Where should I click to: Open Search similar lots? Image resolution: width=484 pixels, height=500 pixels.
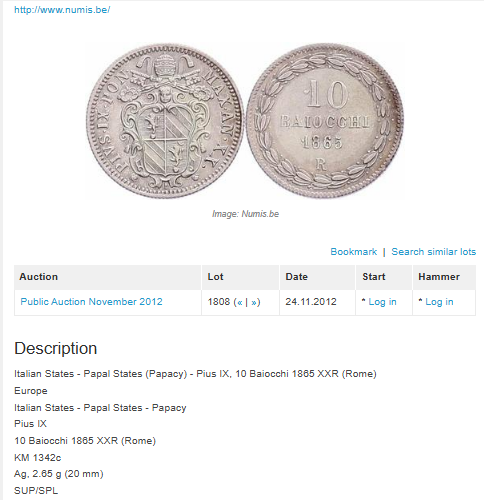pyautogui.click(x=433, y=252)
